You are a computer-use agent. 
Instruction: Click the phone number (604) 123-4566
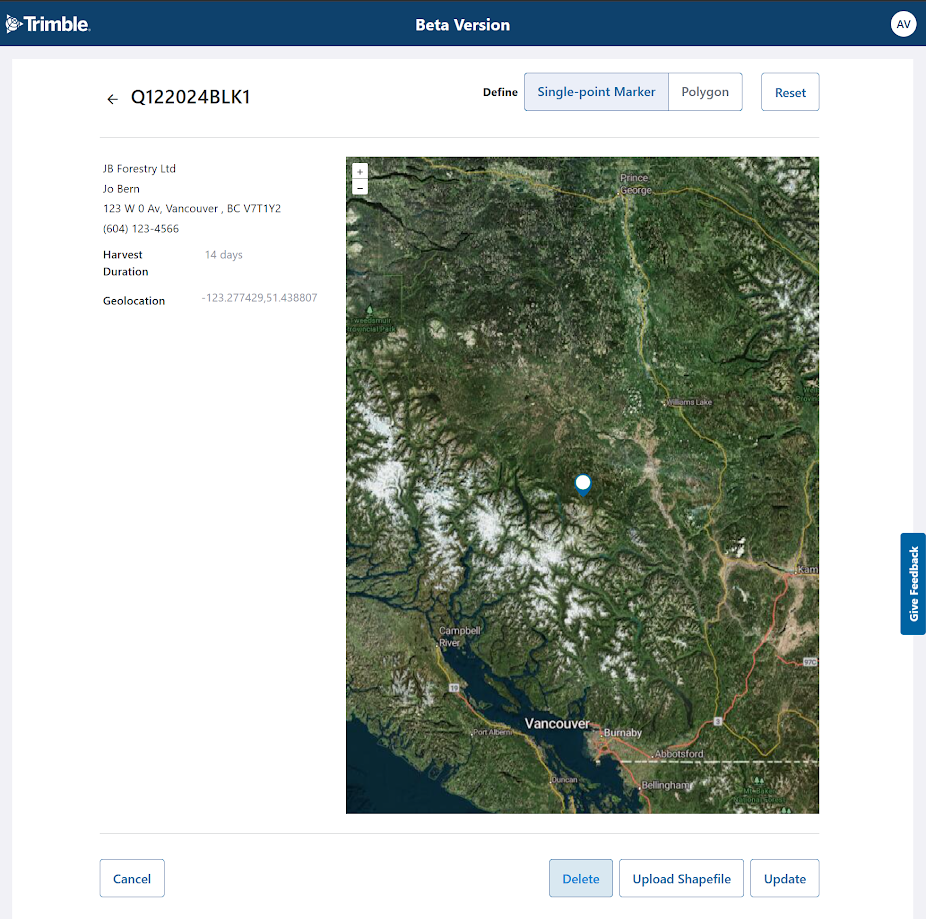click(141, 228)
